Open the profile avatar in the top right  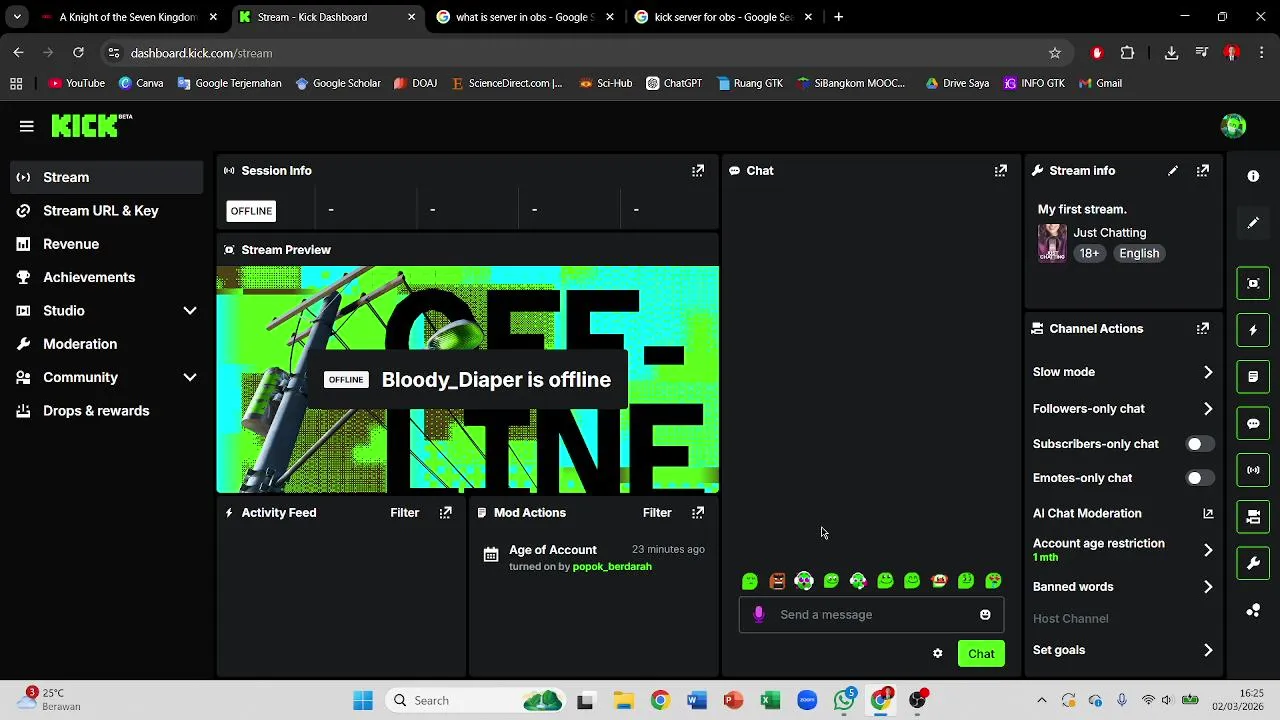tap(1233, 125)
